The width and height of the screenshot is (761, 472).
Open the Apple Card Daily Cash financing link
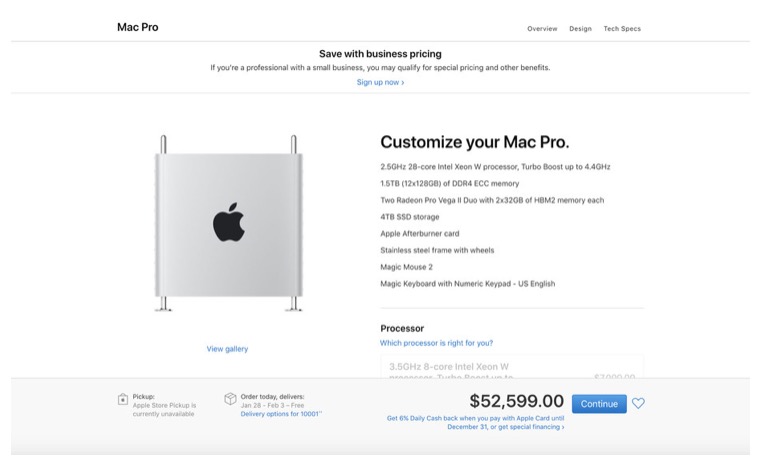[476, 423]
